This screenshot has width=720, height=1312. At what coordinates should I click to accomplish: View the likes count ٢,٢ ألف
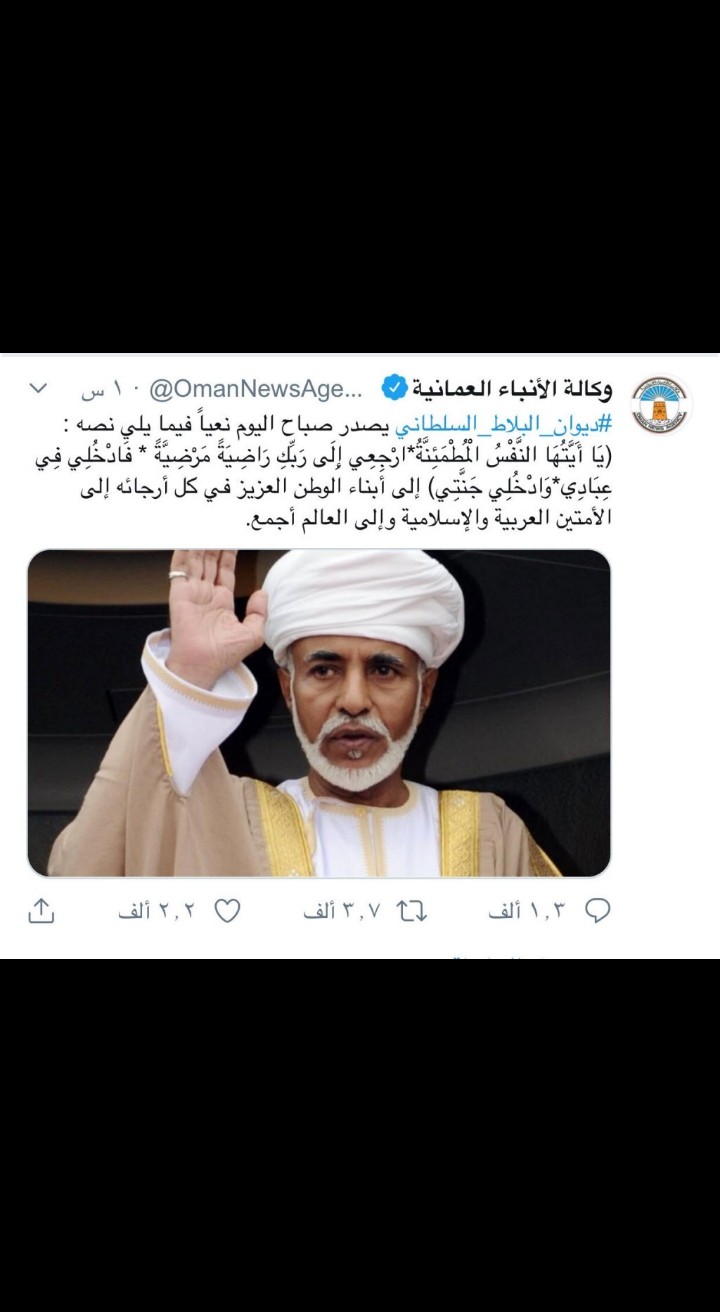pos(158,912)
